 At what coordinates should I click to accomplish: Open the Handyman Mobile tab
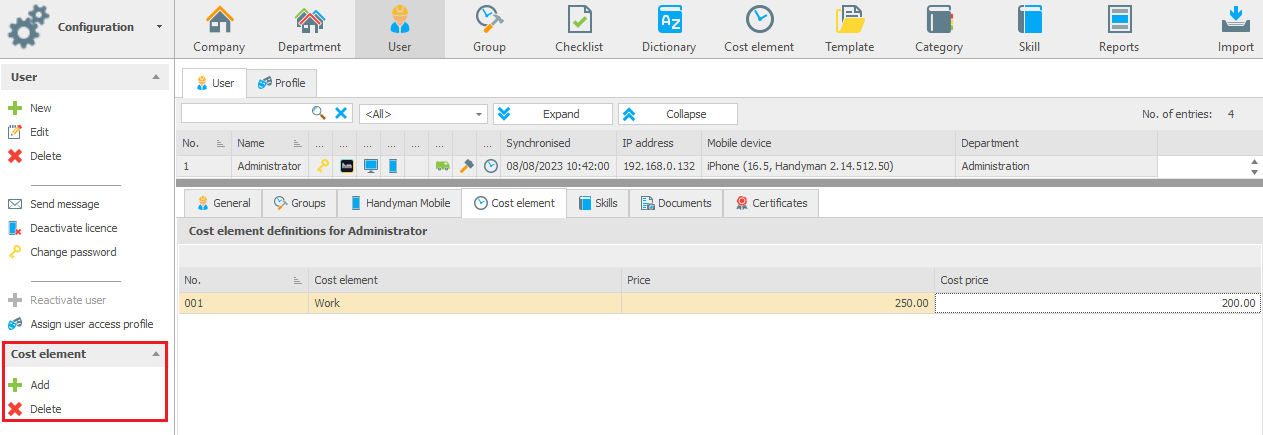pos(399,203)
